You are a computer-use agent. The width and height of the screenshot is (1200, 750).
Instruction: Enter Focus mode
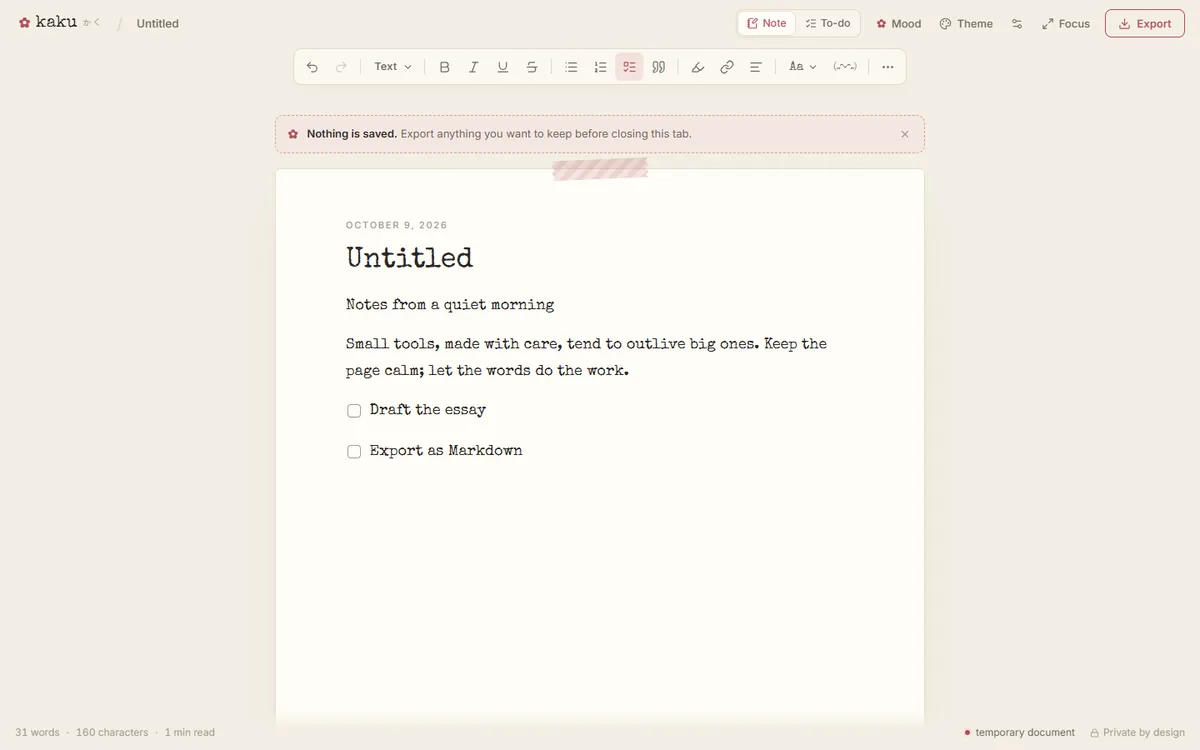point(1066,23)
